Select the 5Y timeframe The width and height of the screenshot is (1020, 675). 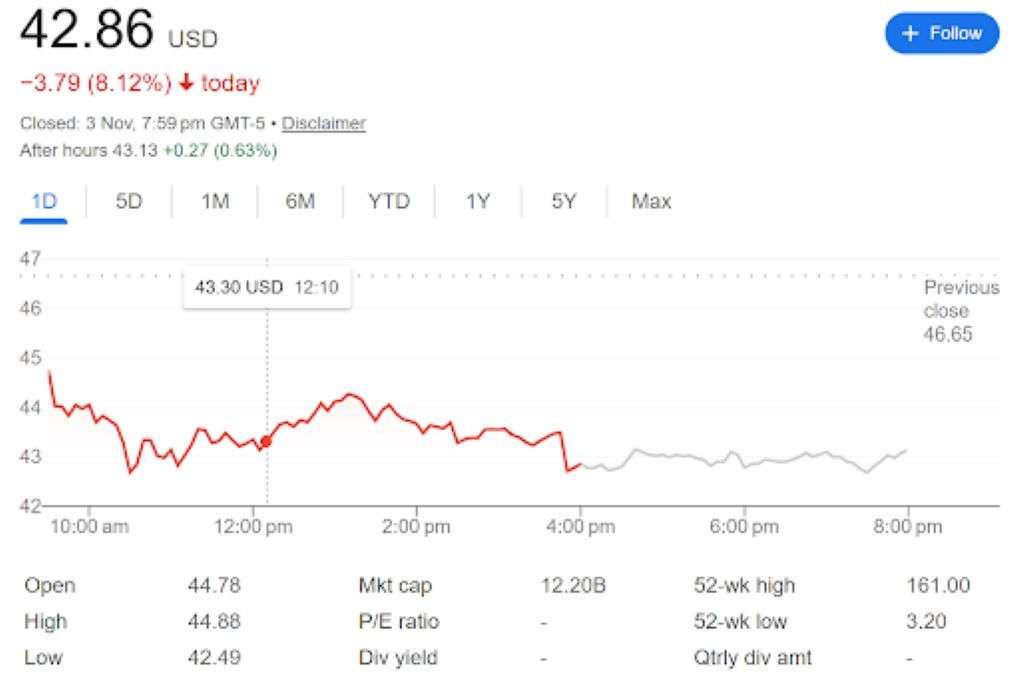tap(563, 201)
